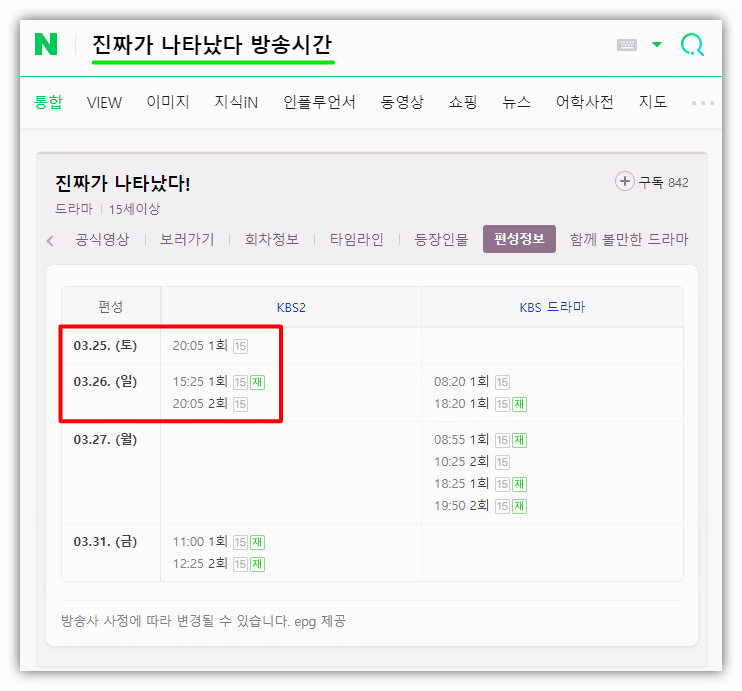Show more search categories via ellipsis
The height and width of the screenshot is (691, 742).
point(703,103)
